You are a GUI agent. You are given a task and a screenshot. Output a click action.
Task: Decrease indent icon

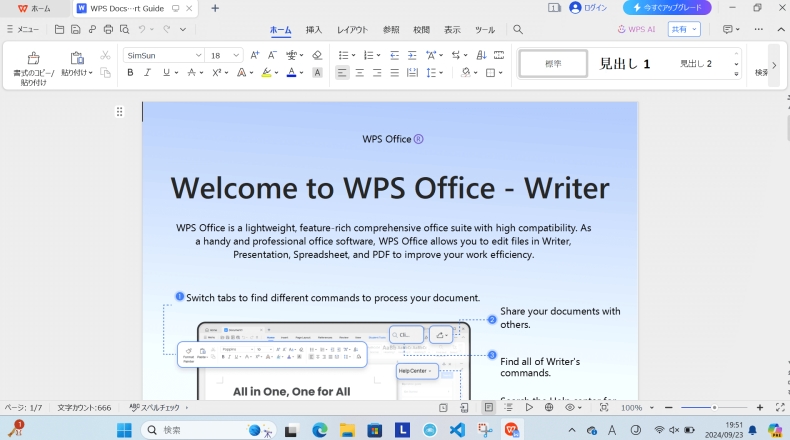[x=394, y=55]
